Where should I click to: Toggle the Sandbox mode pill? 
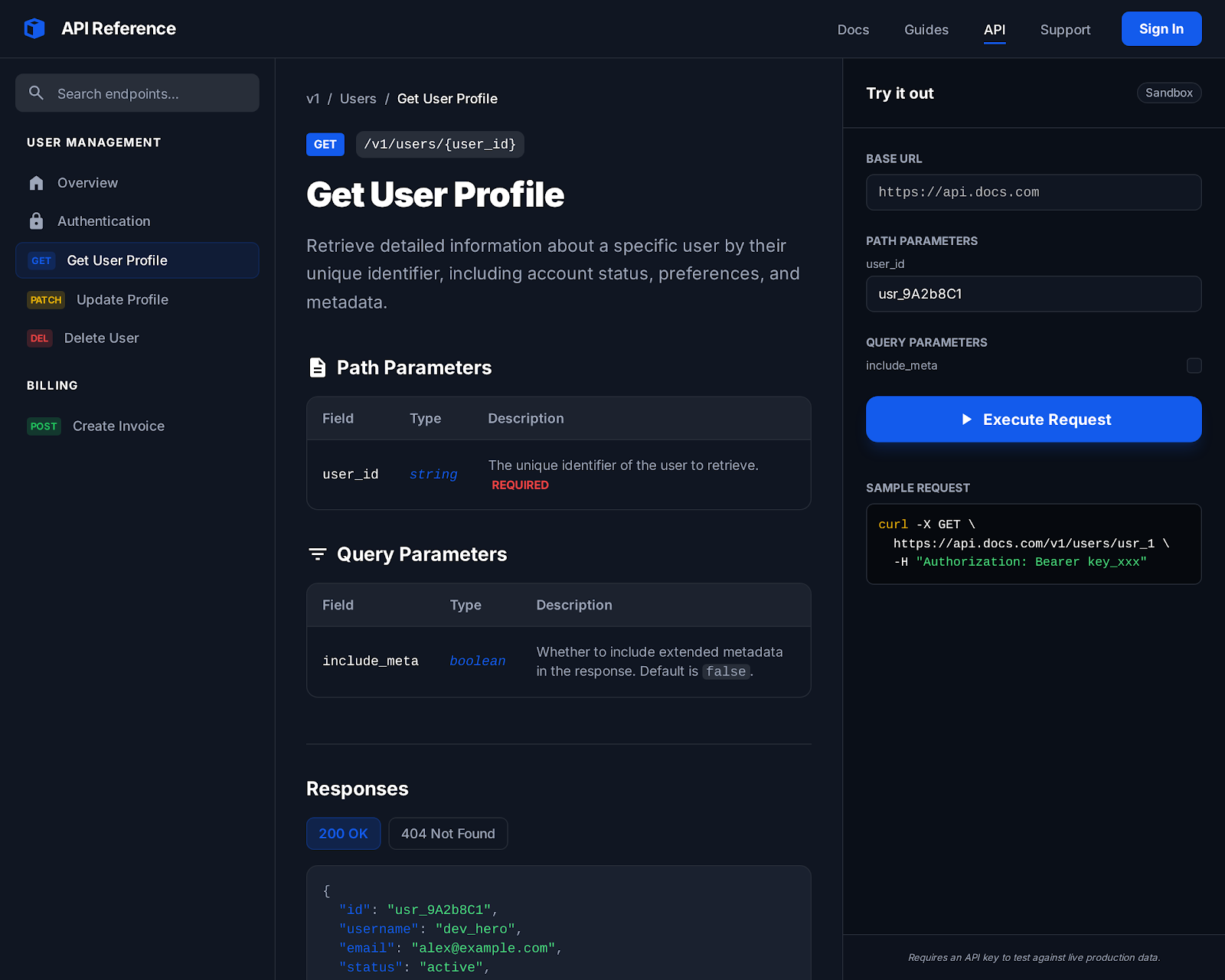(1168, 93)
